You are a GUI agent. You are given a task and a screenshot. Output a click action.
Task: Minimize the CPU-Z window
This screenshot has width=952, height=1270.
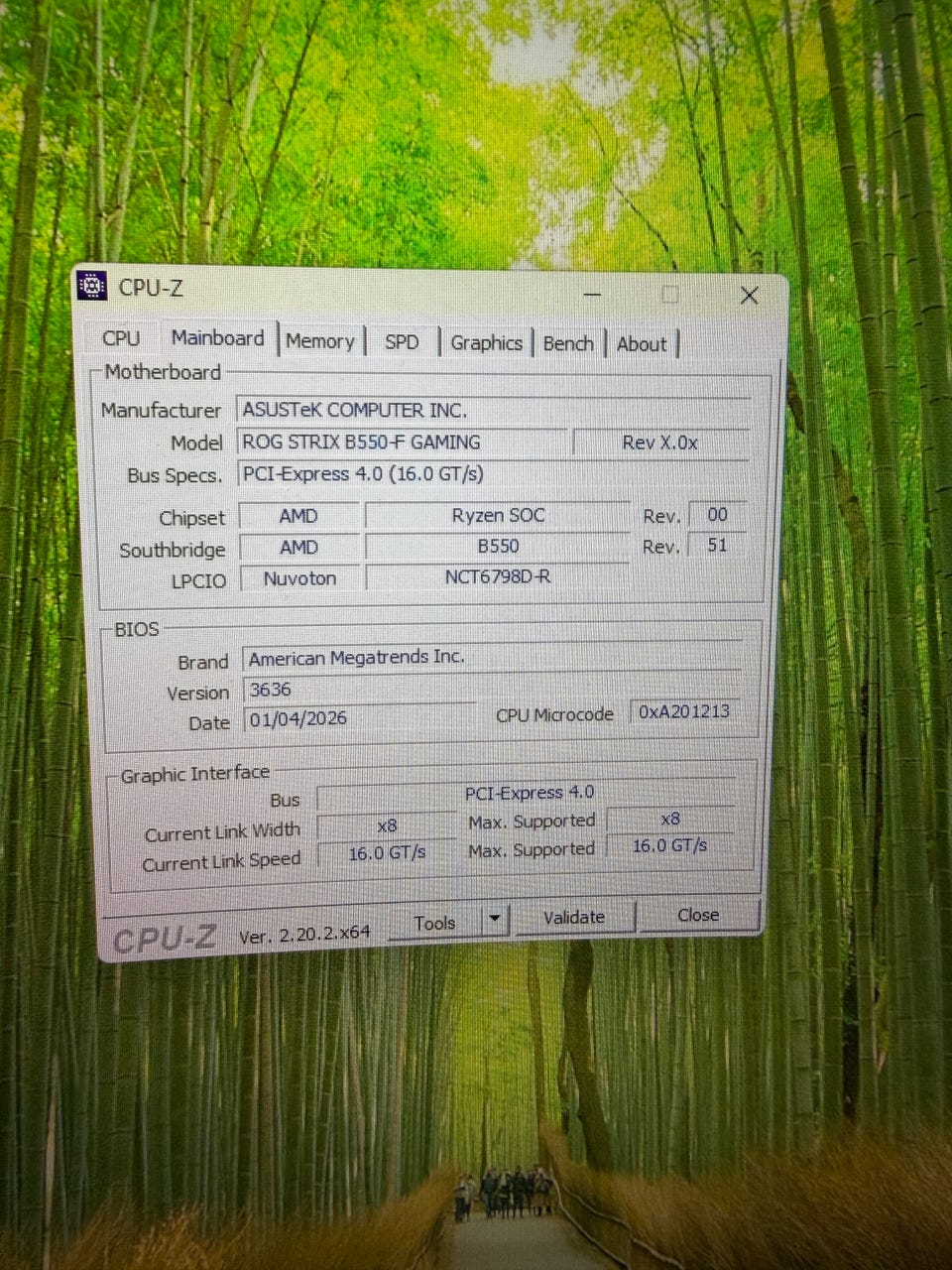[x=592, y=295]
